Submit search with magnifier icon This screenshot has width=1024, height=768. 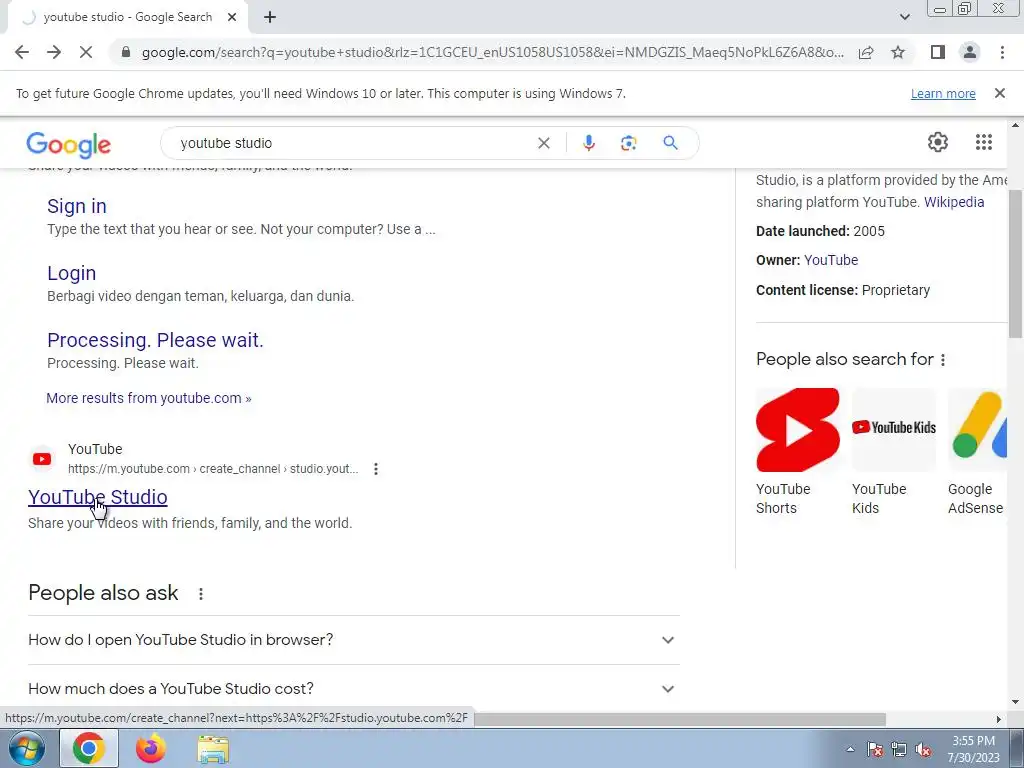coord(670,143)
